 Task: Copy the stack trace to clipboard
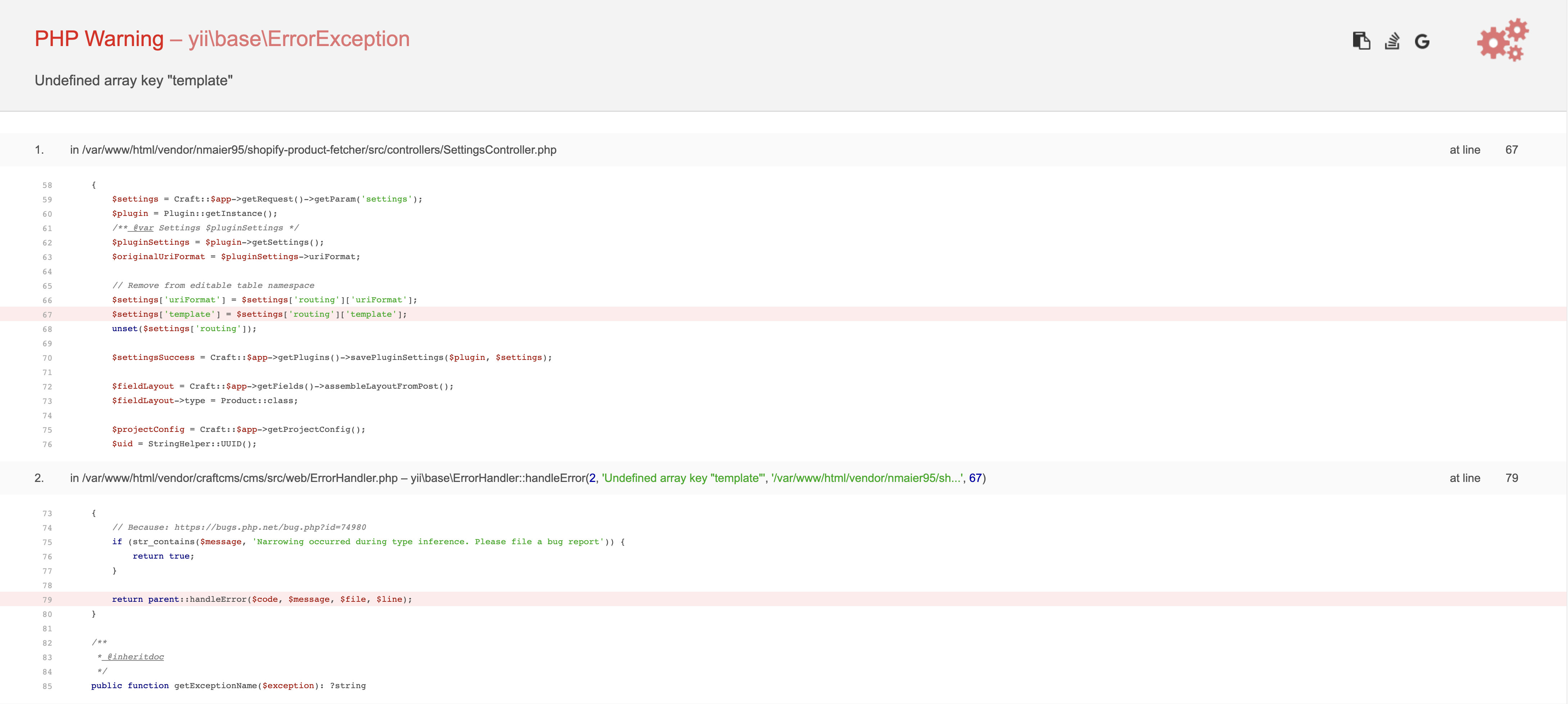click(x=1362, y=40)
